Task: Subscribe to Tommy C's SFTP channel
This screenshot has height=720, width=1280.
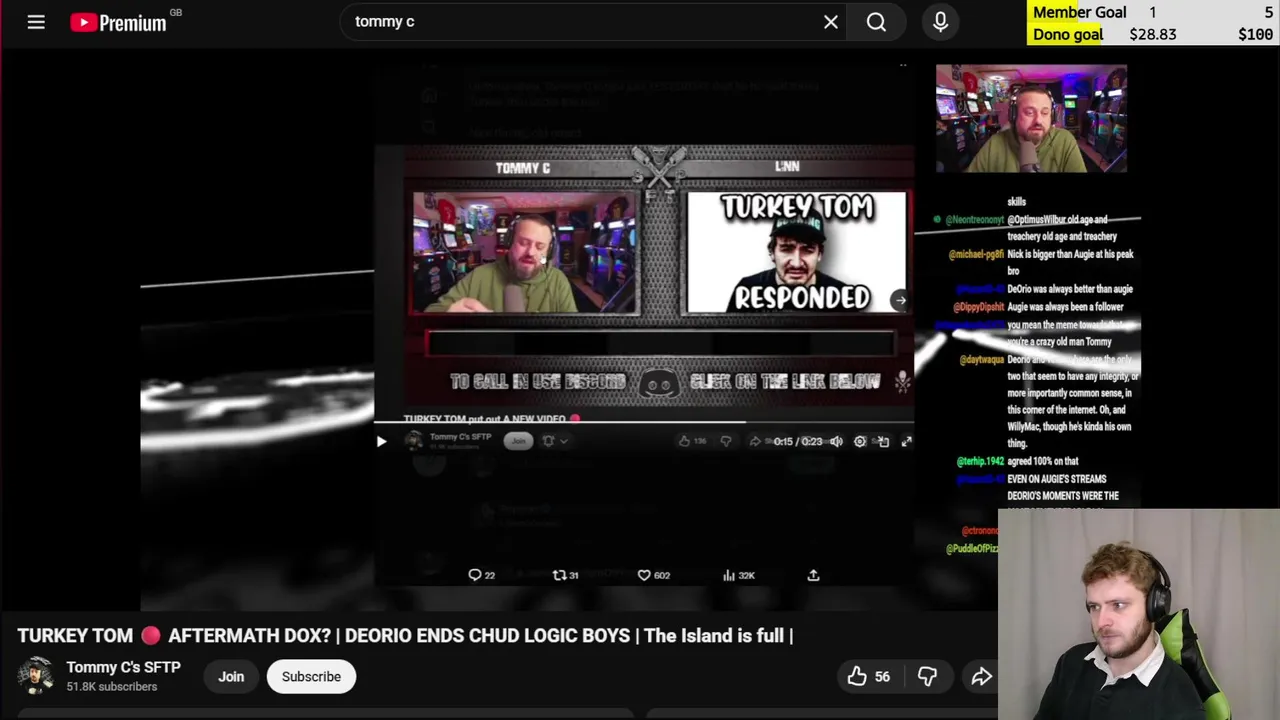Action: coord(311,677)
